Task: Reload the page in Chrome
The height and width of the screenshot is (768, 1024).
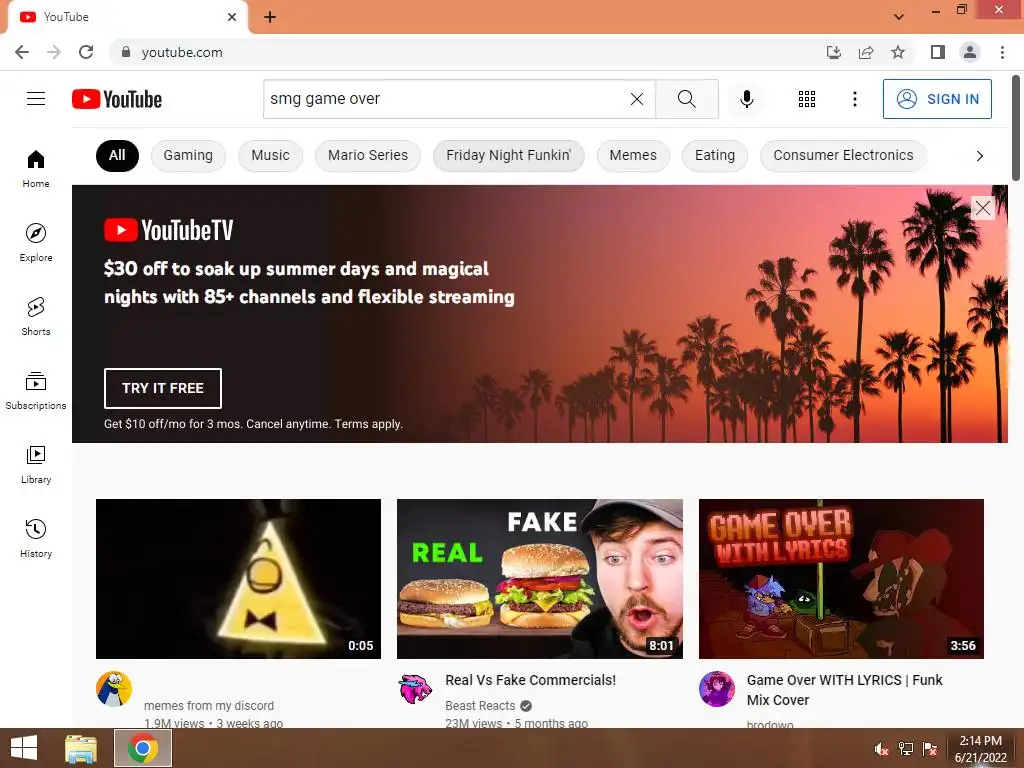Action: click(x=86, y=52)
